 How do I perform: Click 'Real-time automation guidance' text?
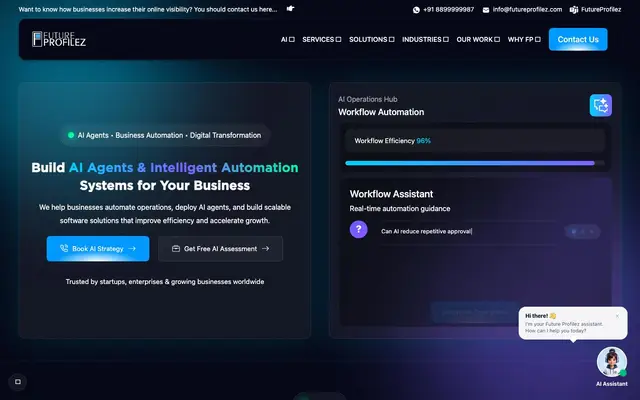click(x=400, y=209)
